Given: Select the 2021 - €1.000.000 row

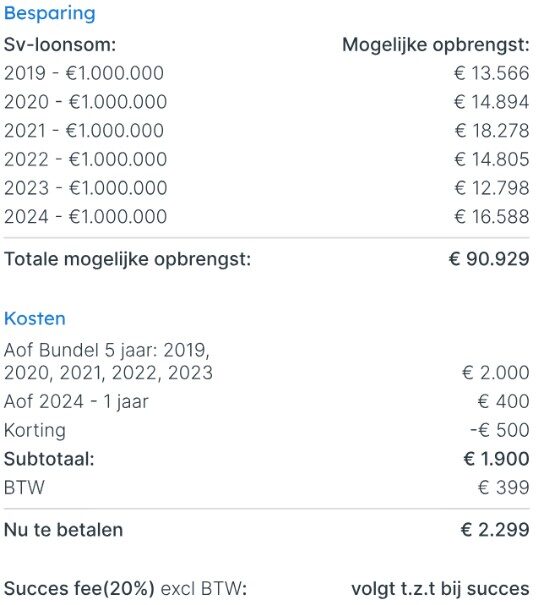Looking at the screenshot, I should click(267, 130).
